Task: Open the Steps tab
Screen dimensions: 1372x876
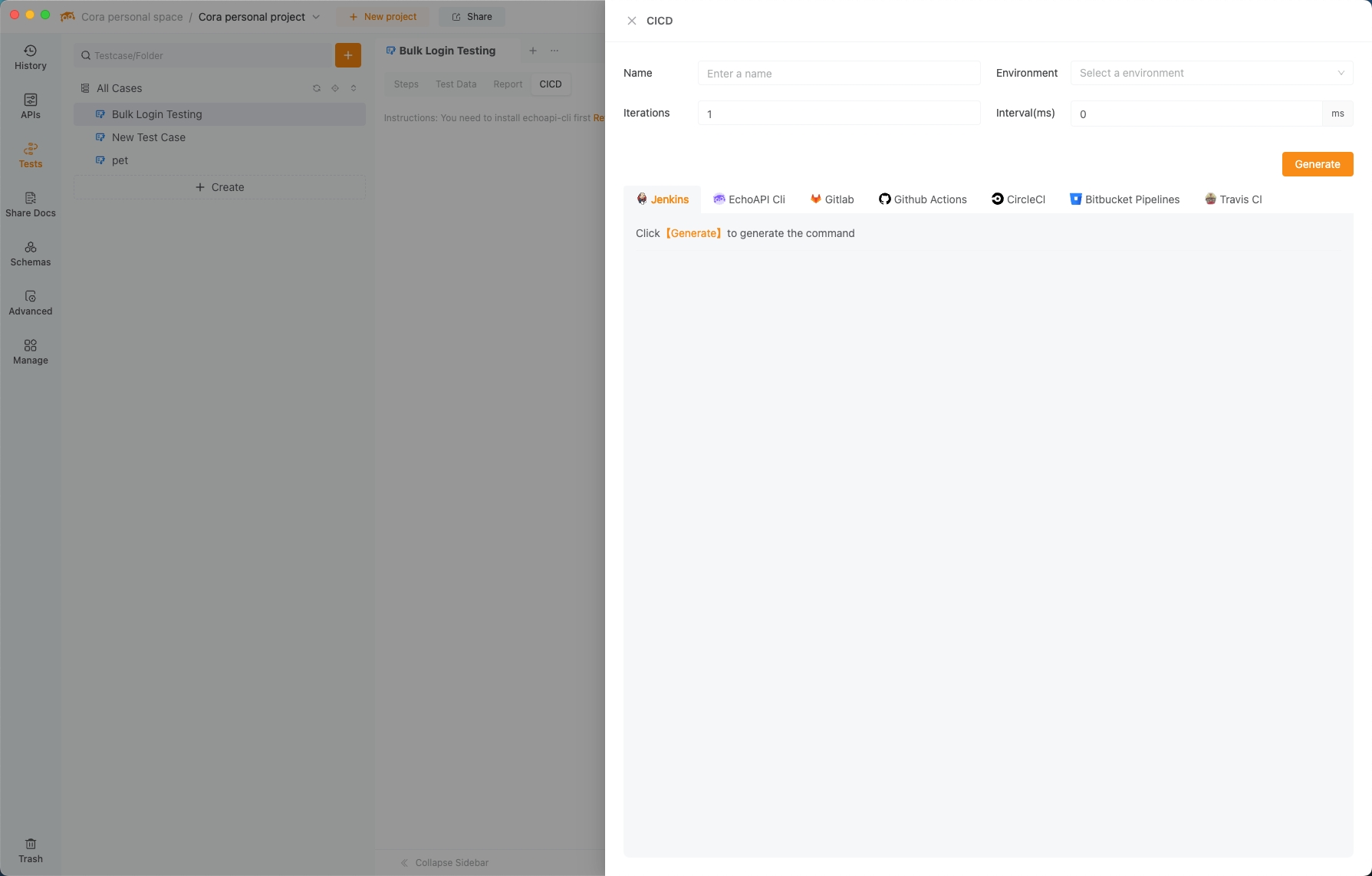Action: tap(406, 84)
